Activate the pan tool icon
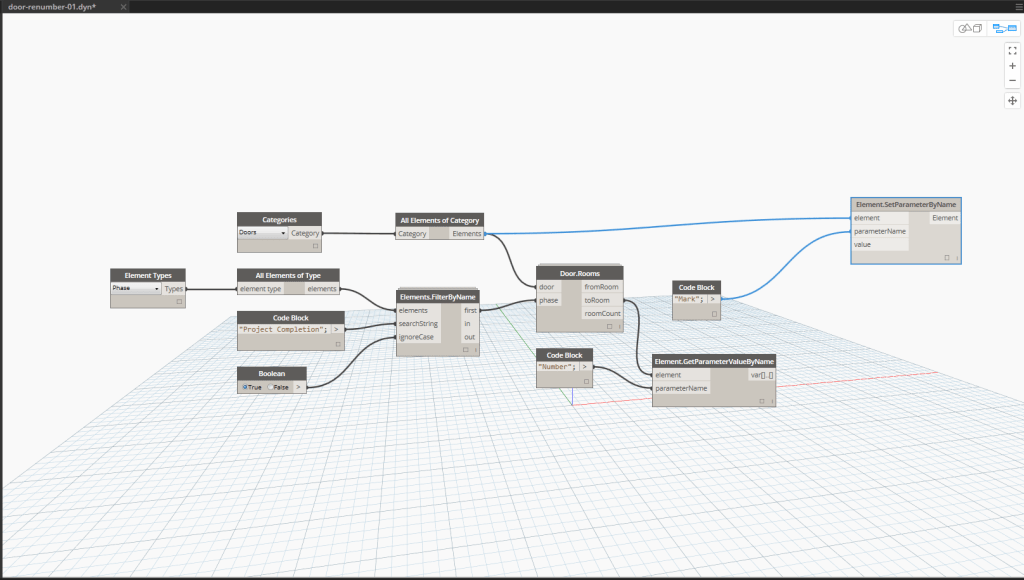Screen dimensions: 1024x580 point(1012,100)
